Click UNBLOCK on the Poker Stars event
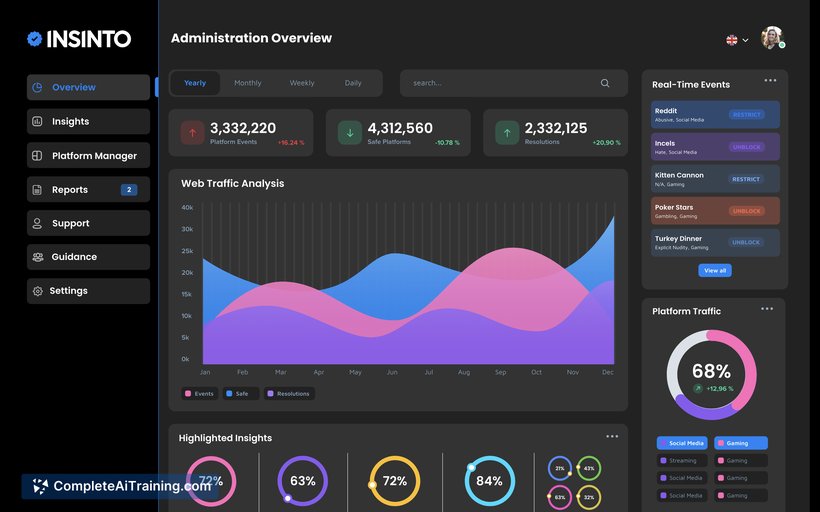The width and height of the screenshot is (820, 512). click(x=746, y=211)
